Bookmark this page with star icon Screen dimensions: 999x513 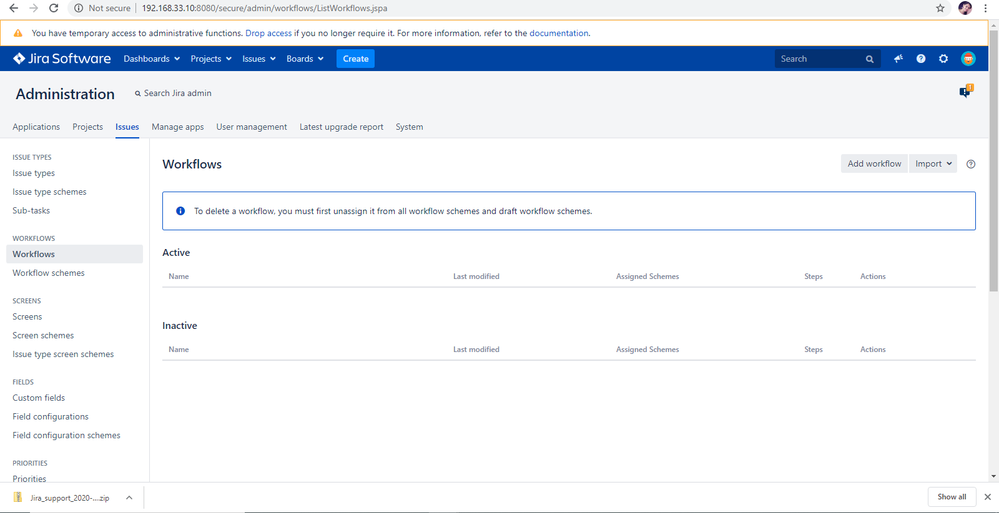coord(940,8)
